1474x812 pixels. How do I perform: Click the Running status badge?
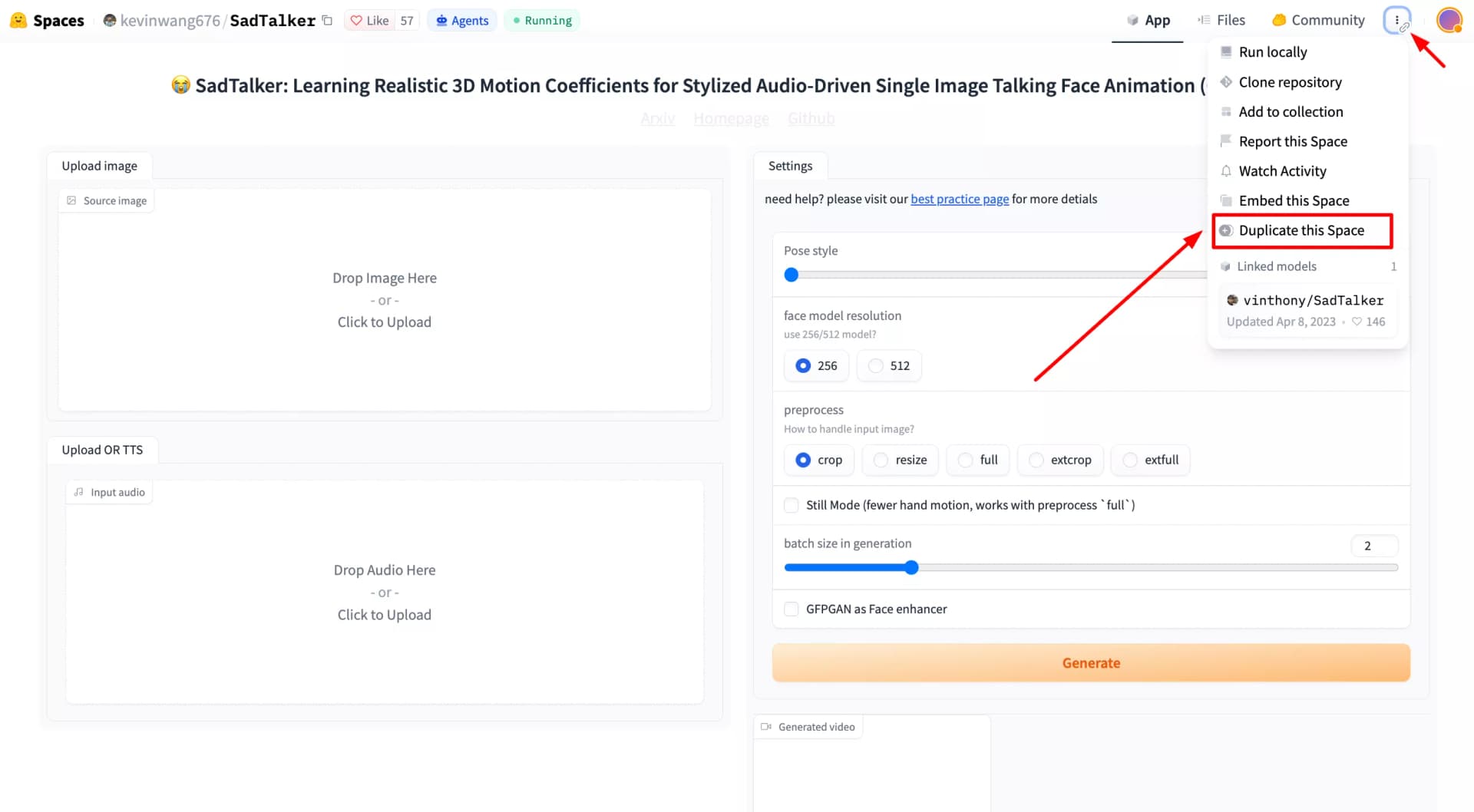point(542,21)
